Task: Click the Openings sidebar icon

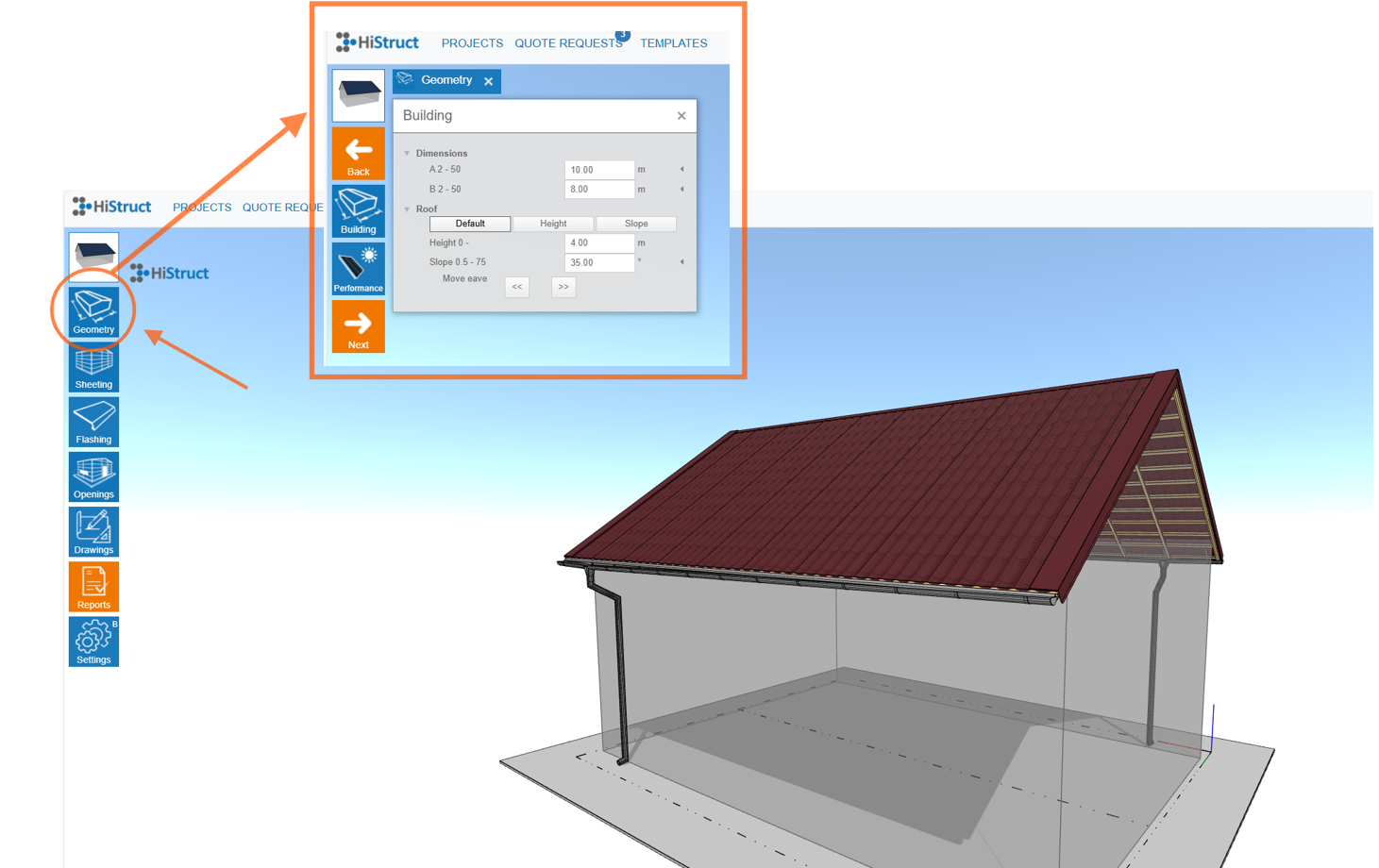Action: (x=93, y=476)
